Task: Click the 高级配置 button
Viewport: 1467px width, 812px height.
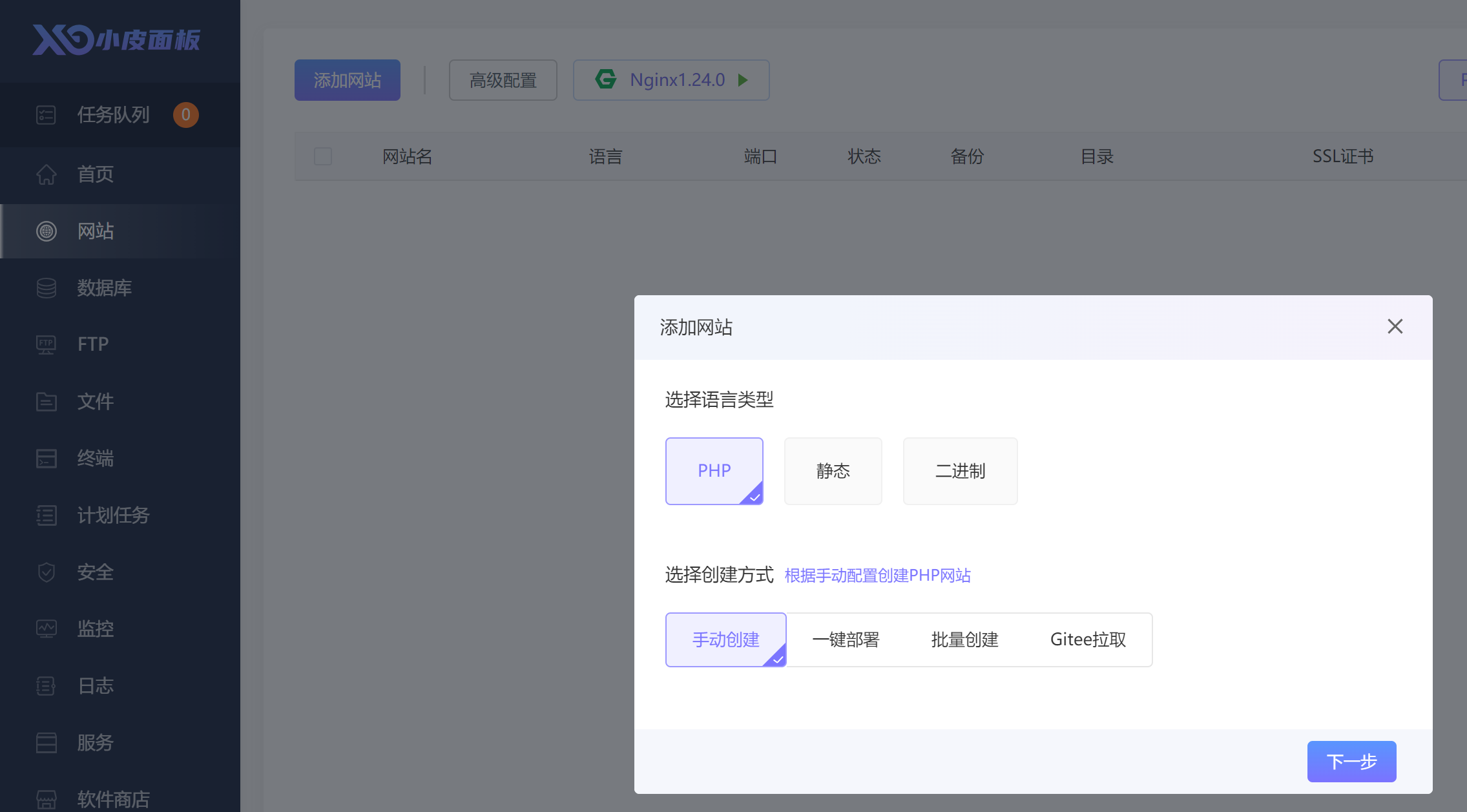Action: pos(503,80)
